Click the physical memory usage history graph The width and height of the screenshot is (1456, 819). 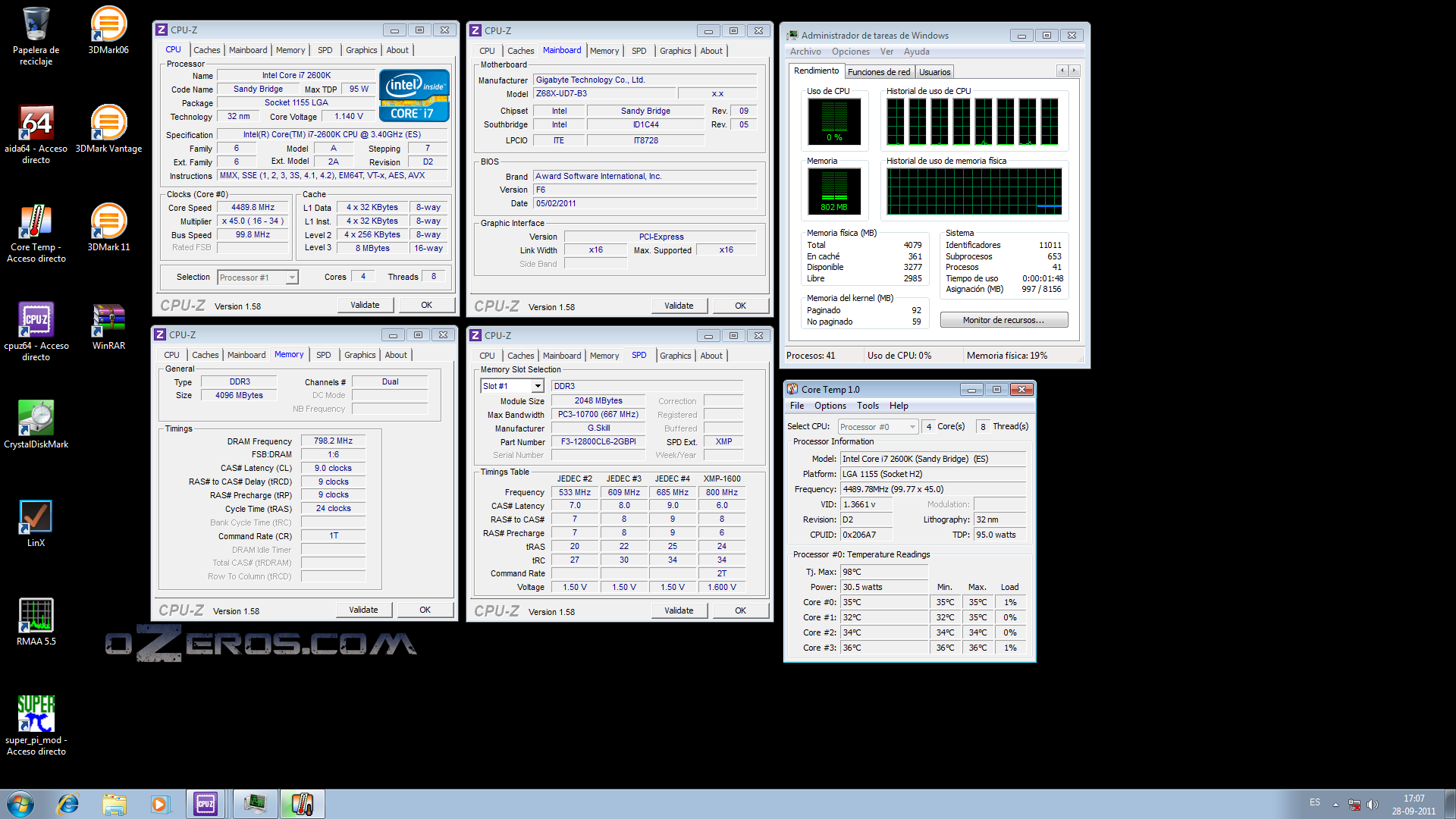click(x=974, y=191)
